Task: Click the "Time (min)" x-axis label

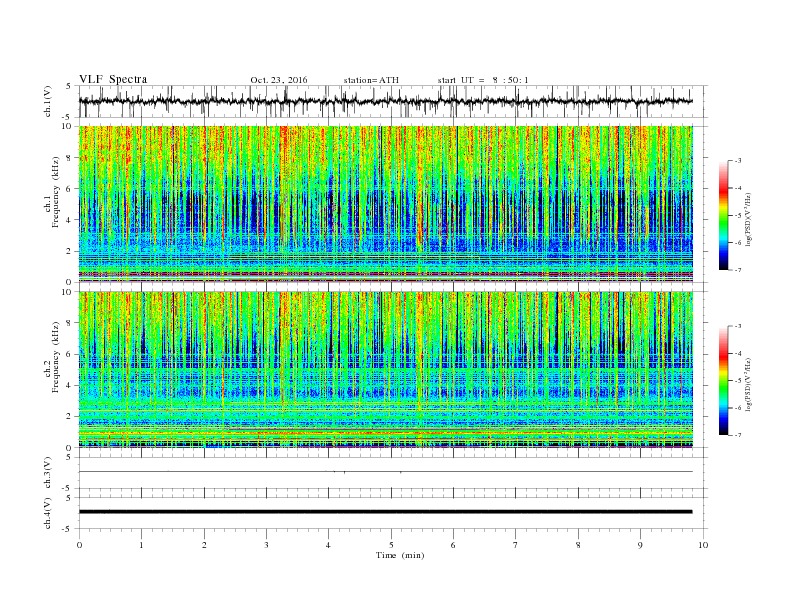Action: 400,555
